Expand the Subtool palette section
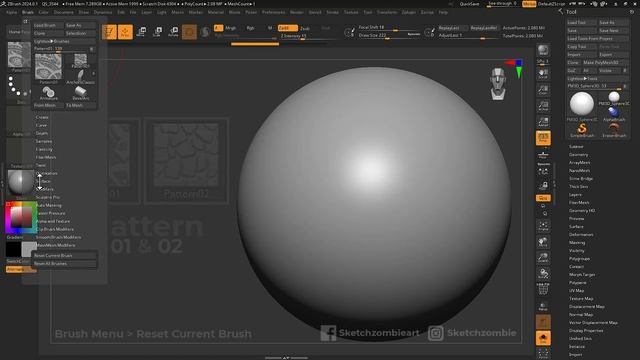 pos(576,147)
